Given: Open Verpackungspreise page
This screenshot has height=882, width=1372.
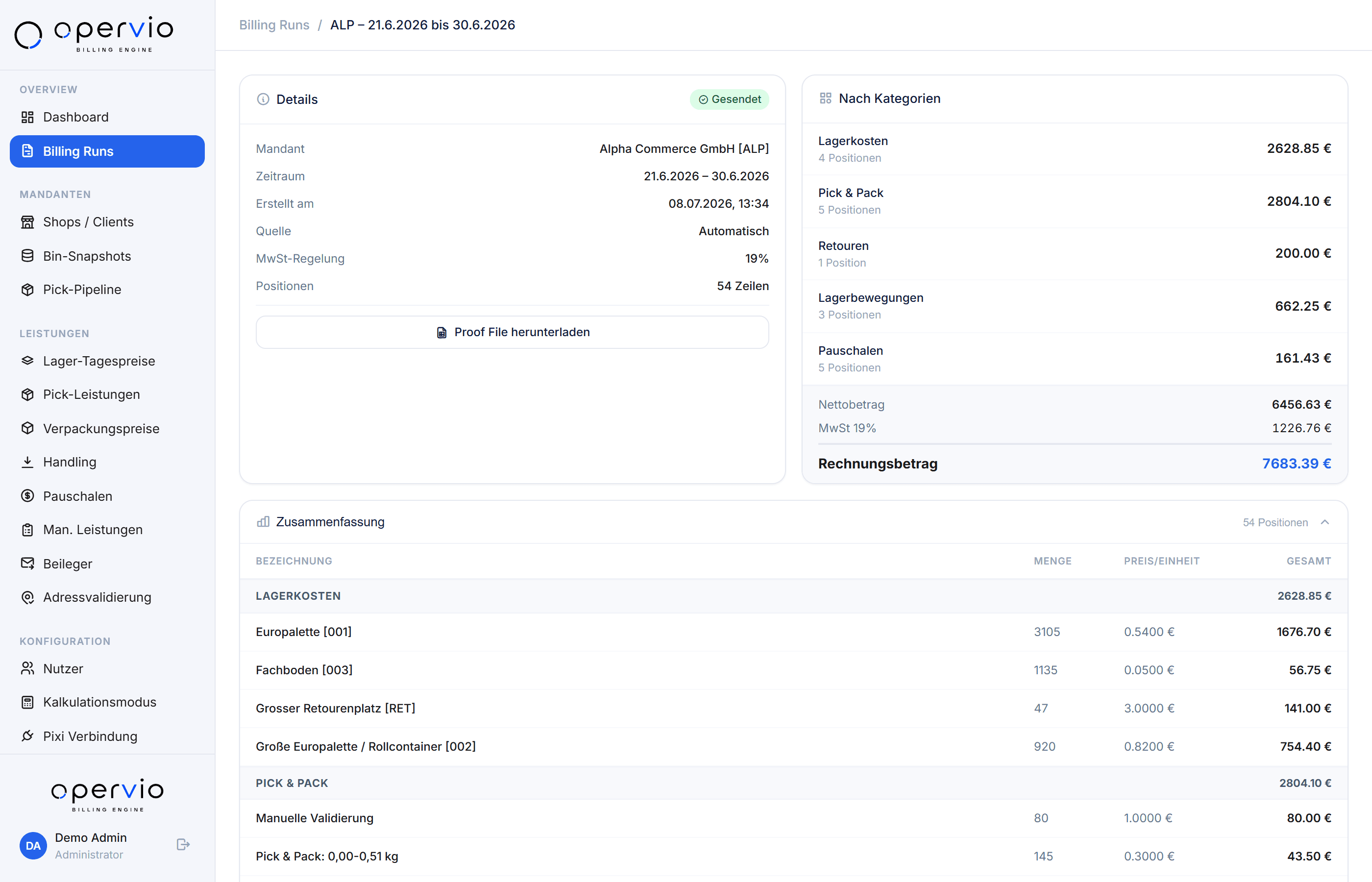Looking at the screenshot, I should point(107,428).
